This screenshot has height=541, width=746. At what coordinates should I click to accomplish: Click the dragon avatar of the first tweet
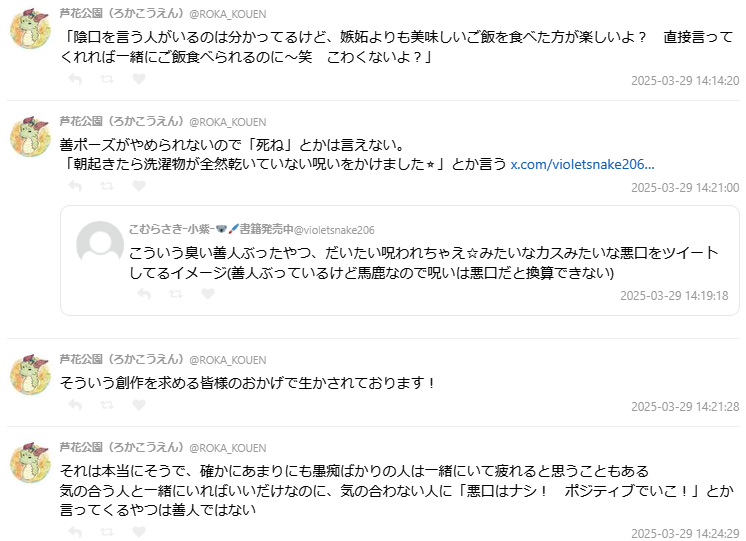point(30,31)
